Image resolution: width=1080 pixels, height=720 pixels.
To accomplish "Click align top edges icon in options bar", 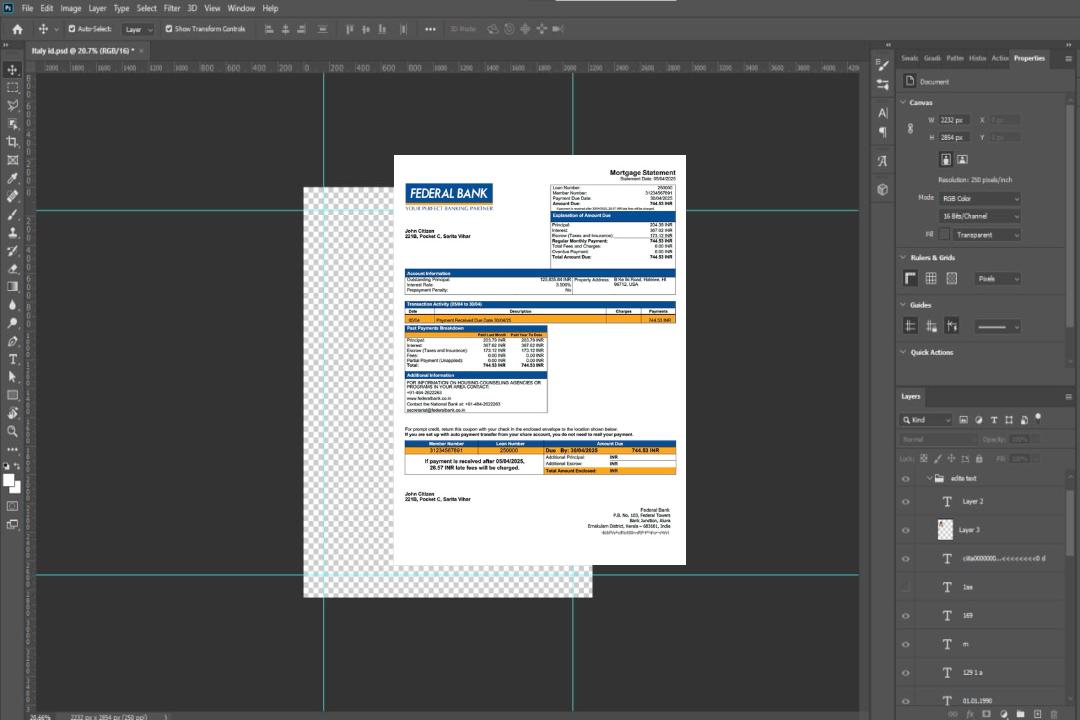I will tap(349, 29).
